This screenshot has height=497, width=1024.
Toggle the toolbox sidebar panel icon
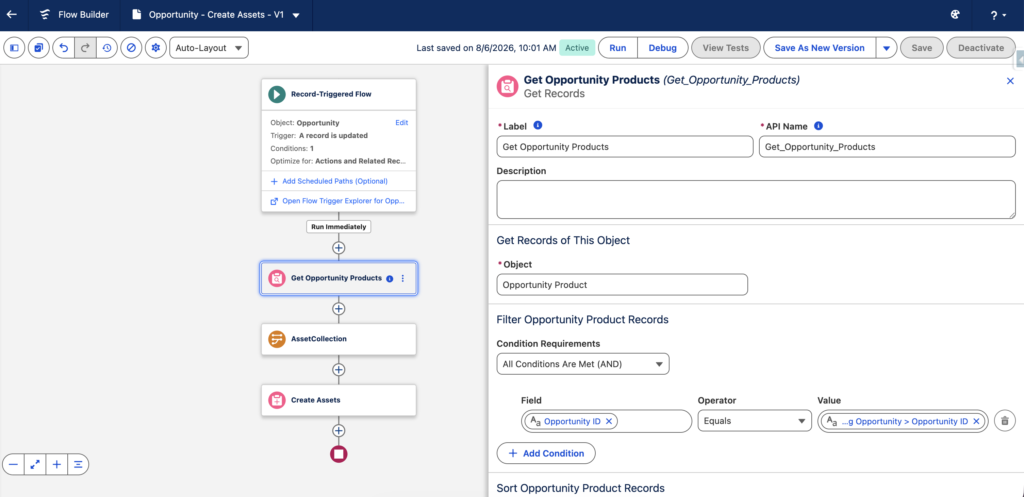coord(14,48)
